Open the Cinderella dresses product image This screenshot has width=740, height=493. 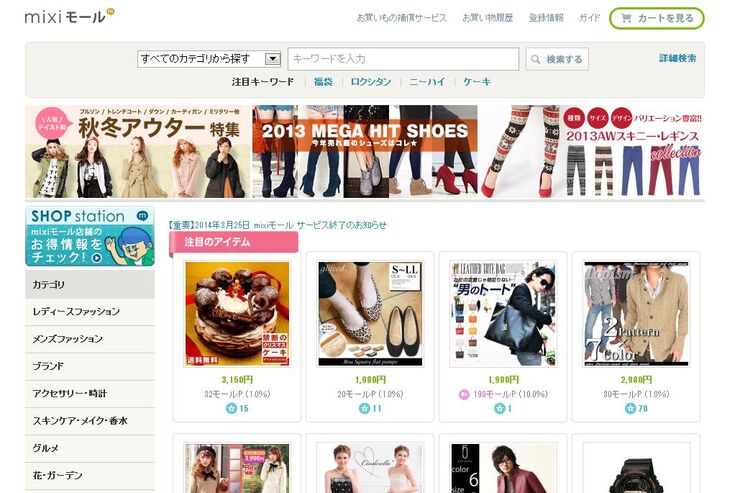pyautogui.click(x=370, y=468)
